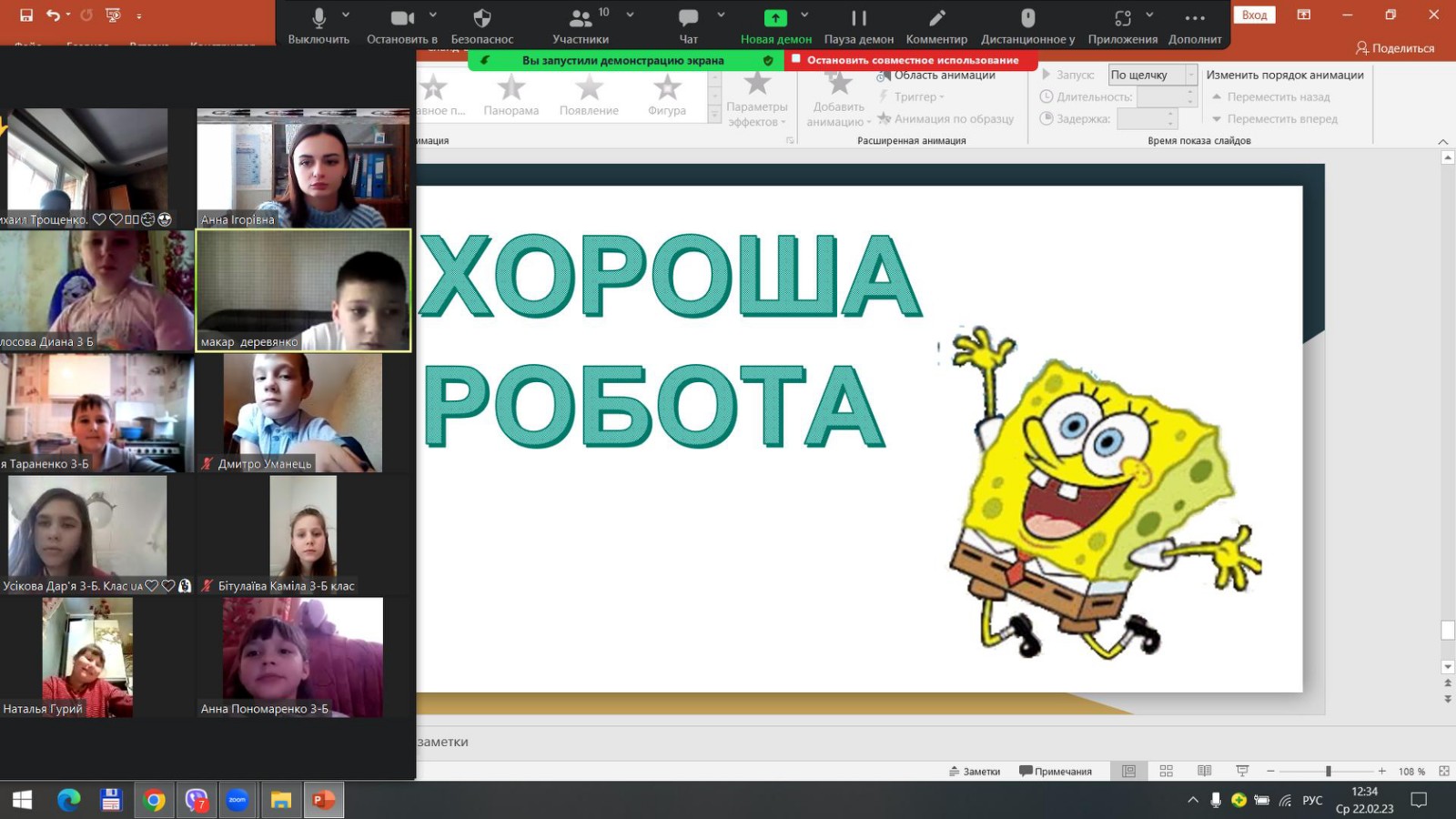Mute microphone with Выключить button in Zoom
This screenshot has width=1456, height=819.
(x=318, y=25)
